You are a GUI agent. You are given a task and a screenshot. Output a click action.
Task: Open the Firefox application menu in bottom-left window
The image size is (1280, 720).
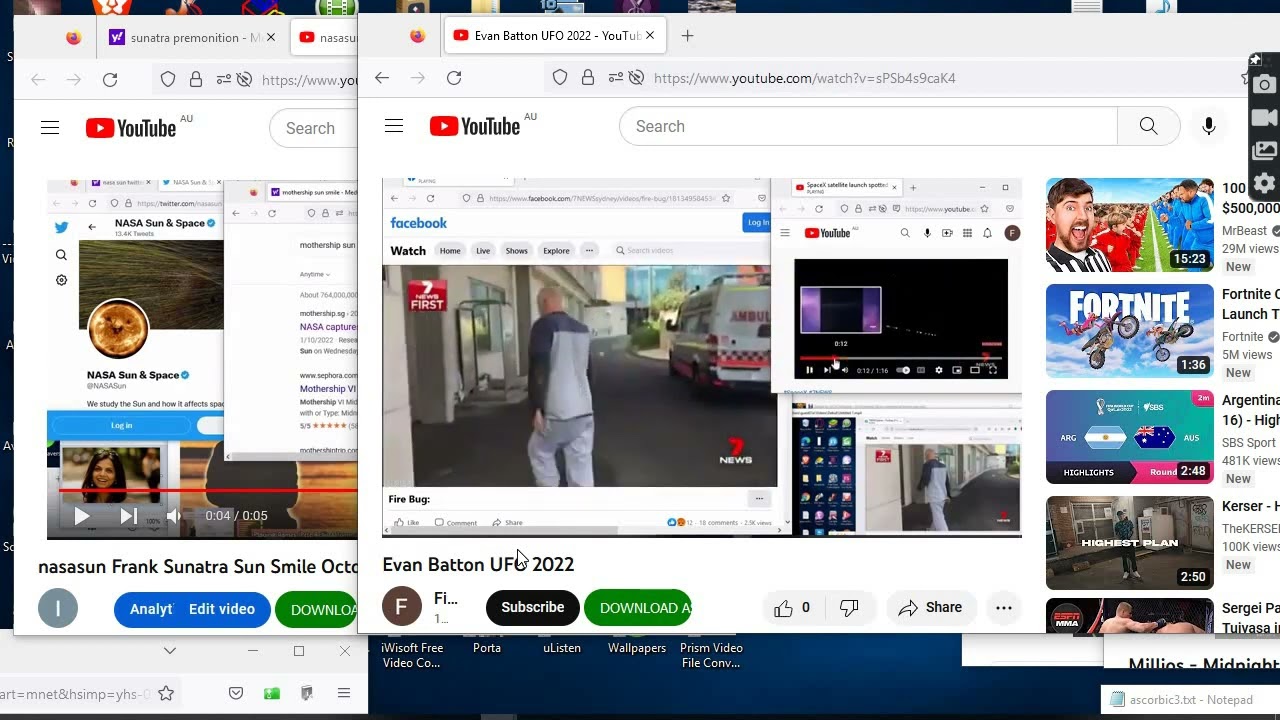[x=344, y=693]
